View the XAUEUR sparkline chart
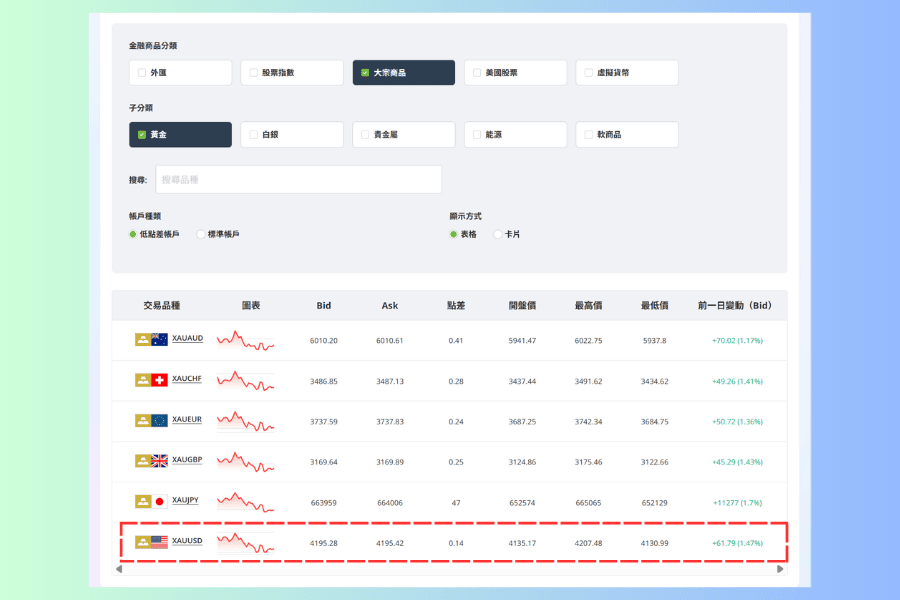The width and height of the screenshot is (900, 600). [x=246, y=421]
